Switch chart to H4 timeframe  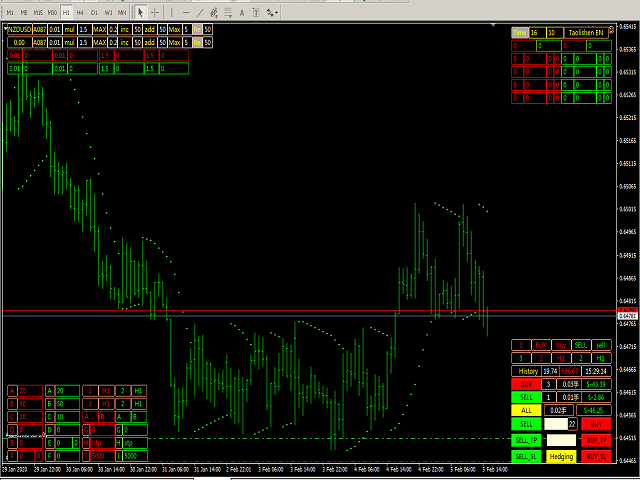pyautogui.click(x=80, y=12)
